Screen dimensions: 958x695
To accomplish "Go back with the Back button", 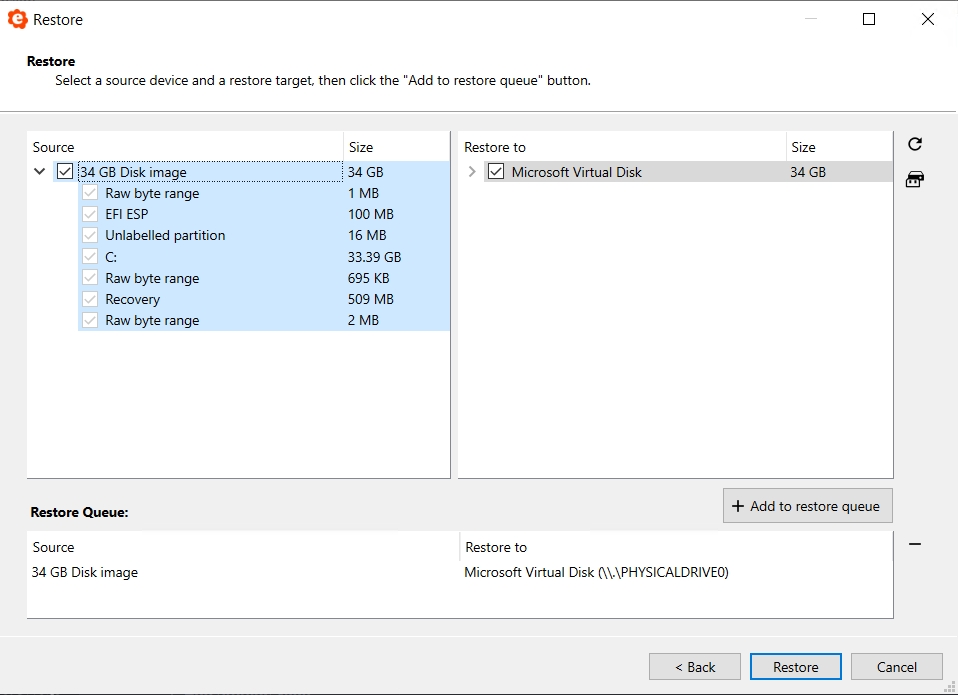I will point(695,667).
